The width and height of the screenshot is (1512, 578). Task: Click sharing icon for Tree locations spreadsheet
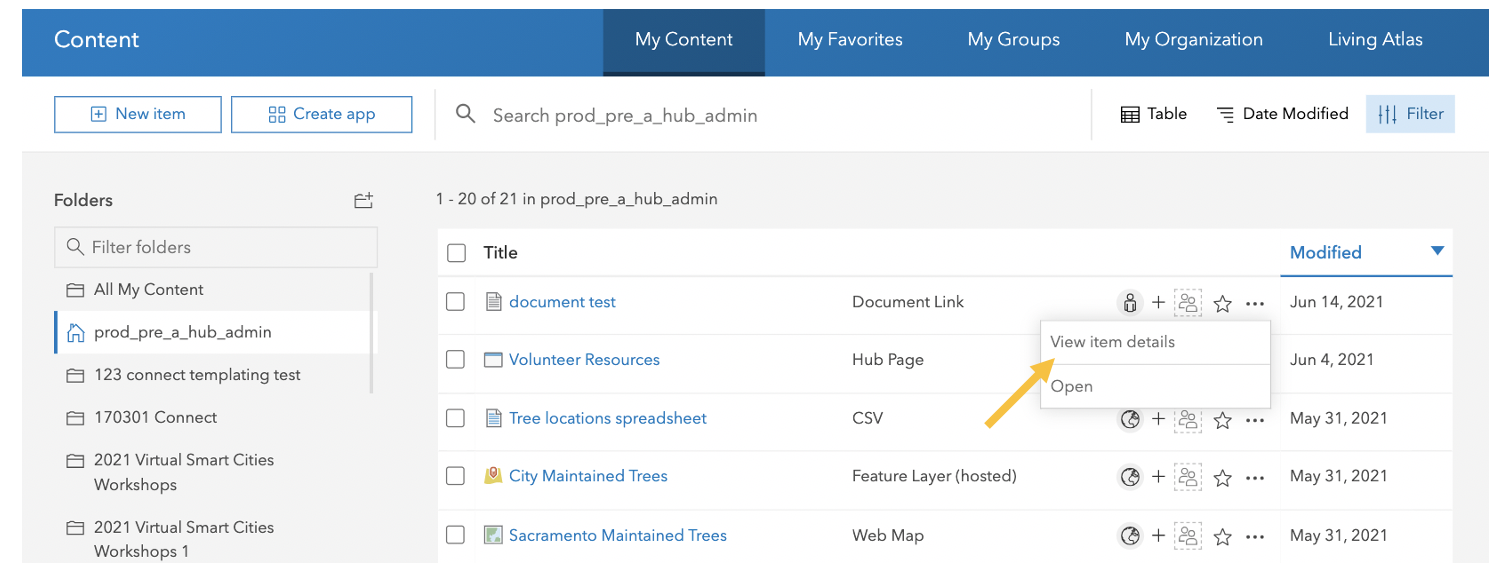[1130, 419]
